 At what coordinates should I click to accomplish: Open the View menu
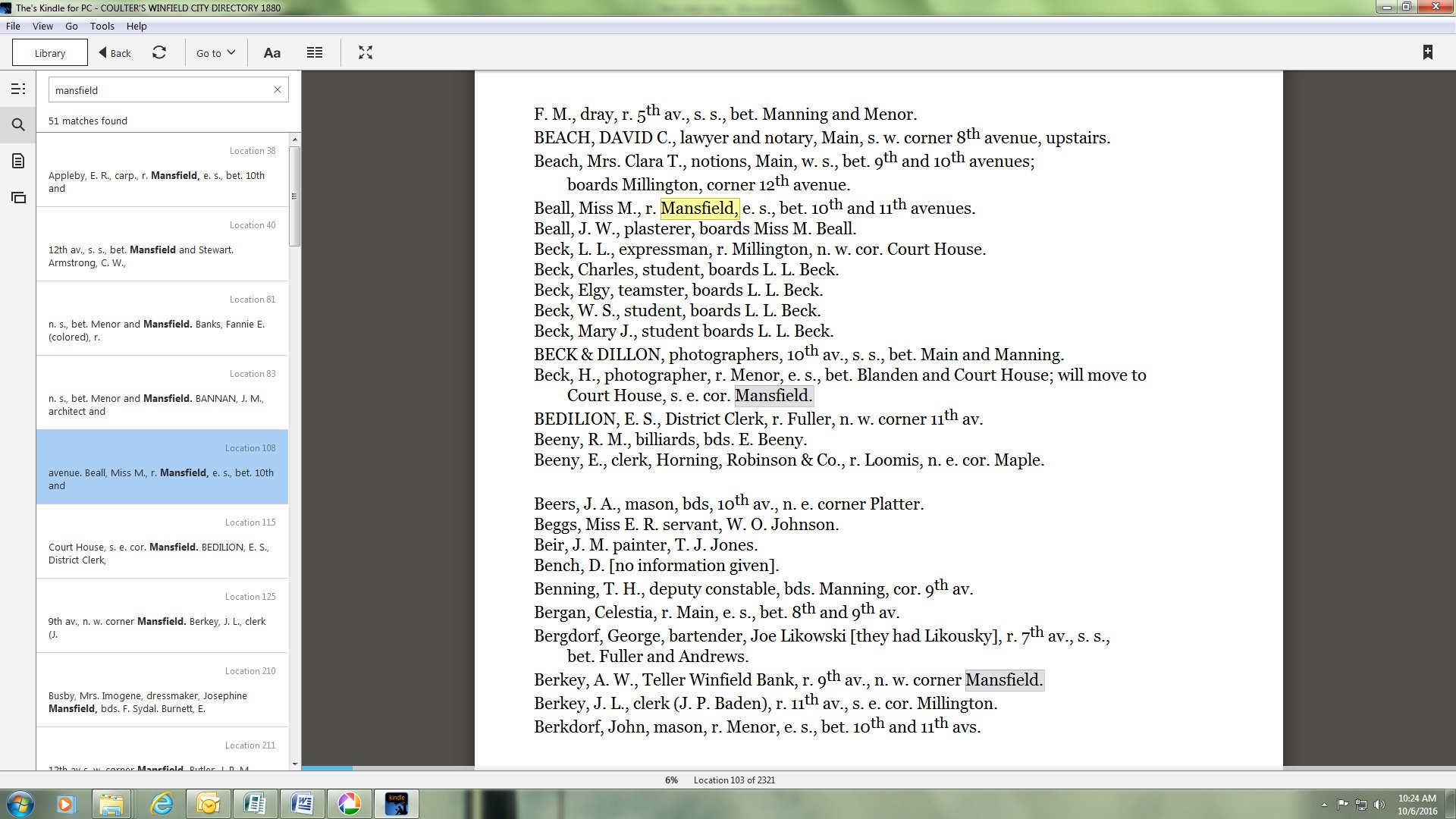[x=42, y=26]
